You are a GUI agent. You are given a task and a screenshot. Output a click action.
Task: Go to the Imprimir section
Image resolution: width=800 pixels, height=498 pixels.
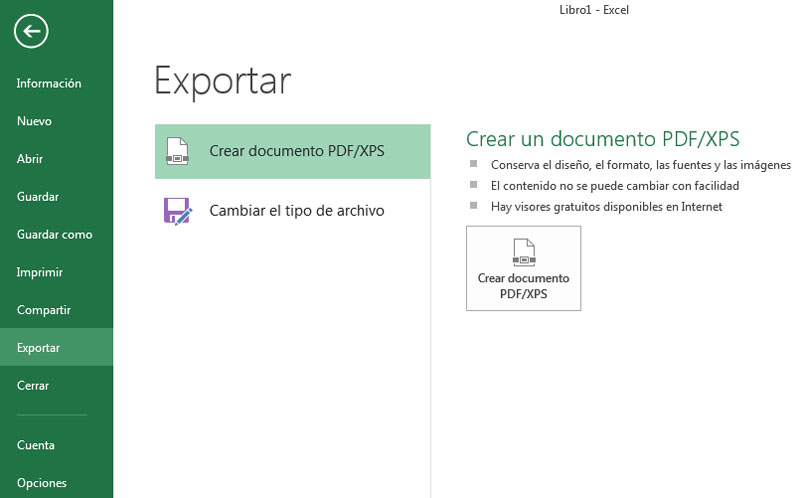click(39, 272)
